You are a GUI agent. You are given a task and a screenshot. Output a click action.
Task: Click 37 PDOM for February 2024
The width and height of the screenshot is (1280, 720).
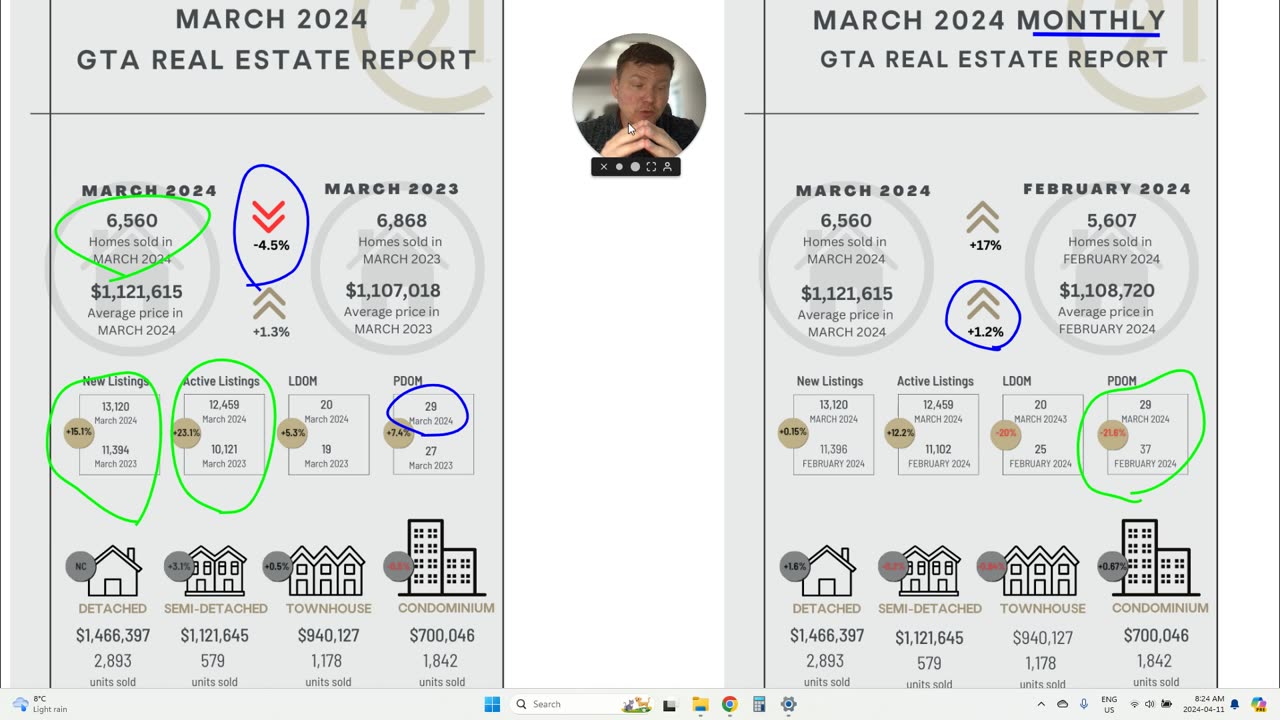pyautogui.click(x=1145, y=450)
